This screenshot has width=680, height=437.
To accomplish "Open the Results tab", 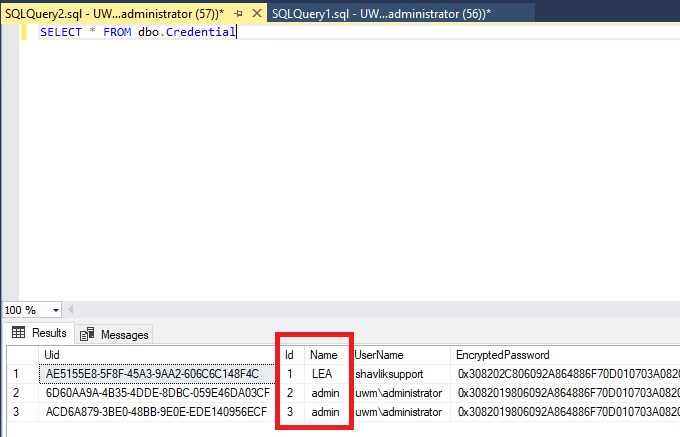I will tap(39, 333).
